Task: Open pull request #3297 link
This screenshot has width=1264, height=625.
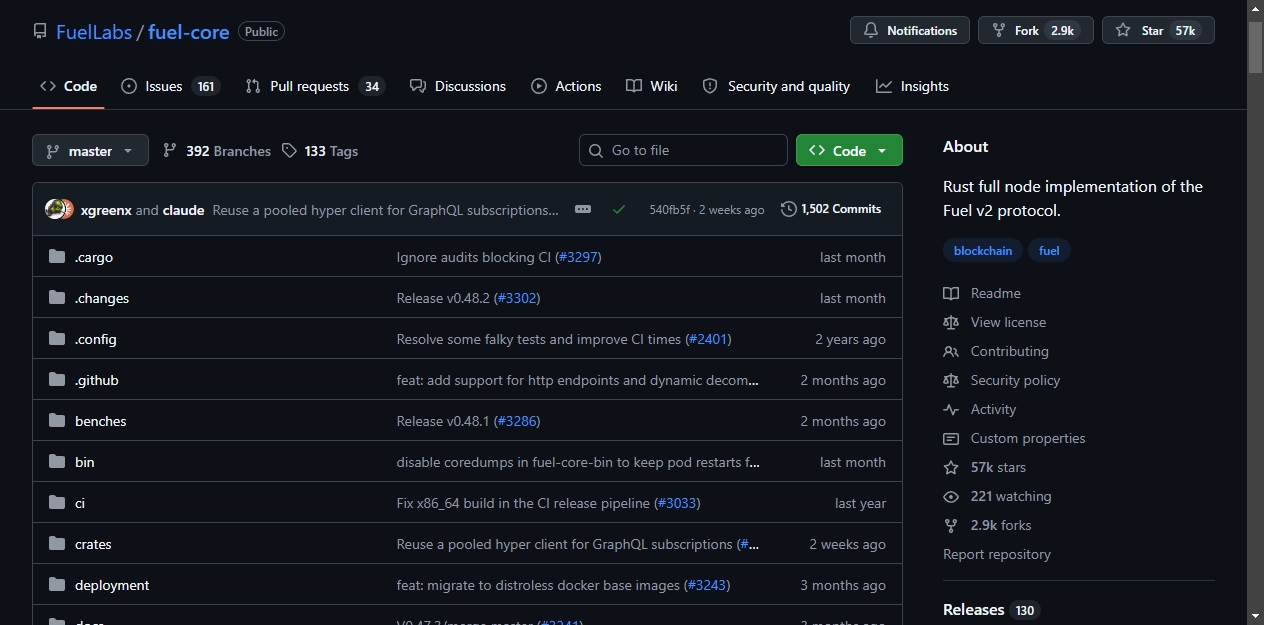Action: point(578,257)
